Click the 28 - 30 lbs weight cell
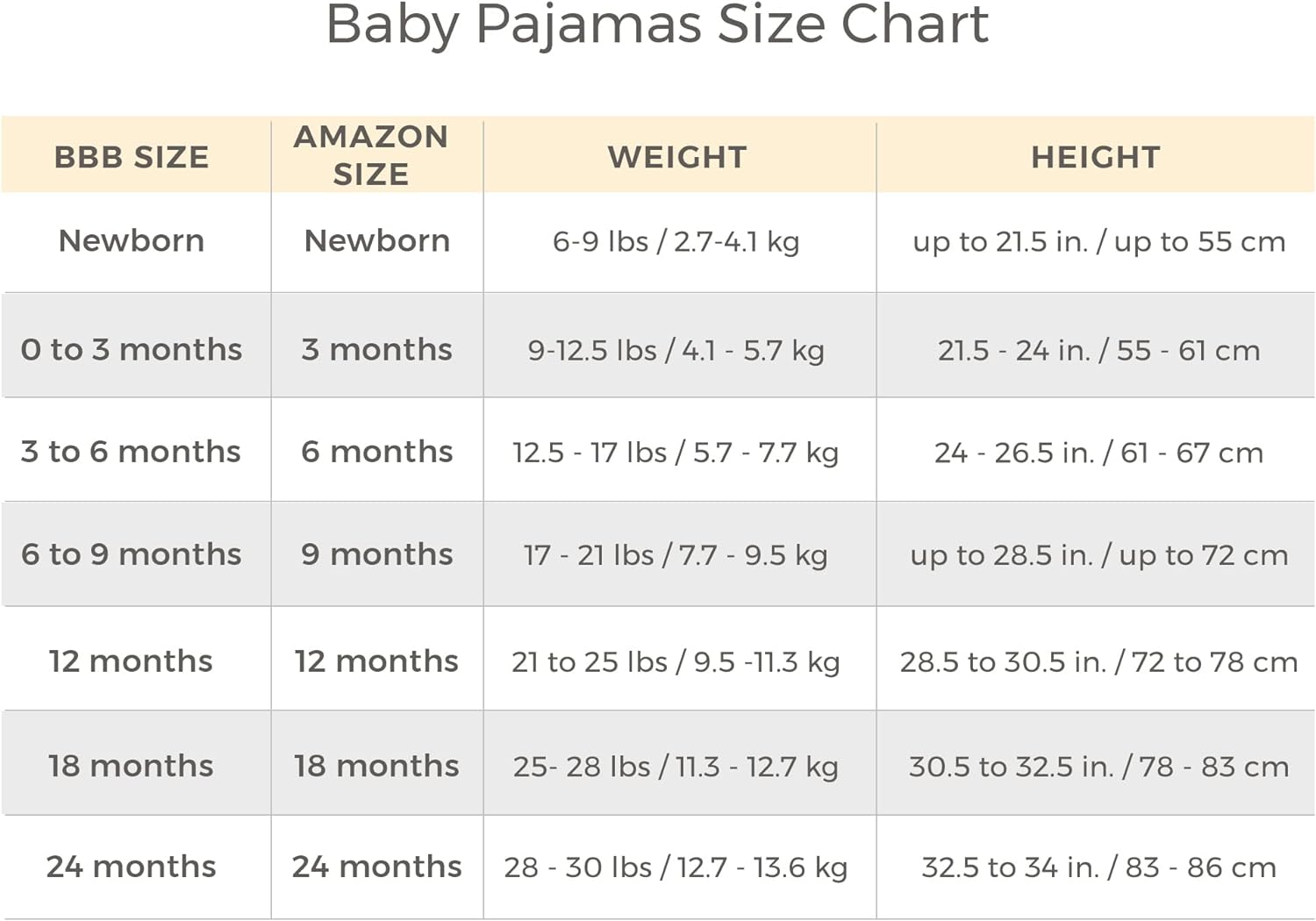Viewport: 1316px width, 921px height. tap(676, 867)
